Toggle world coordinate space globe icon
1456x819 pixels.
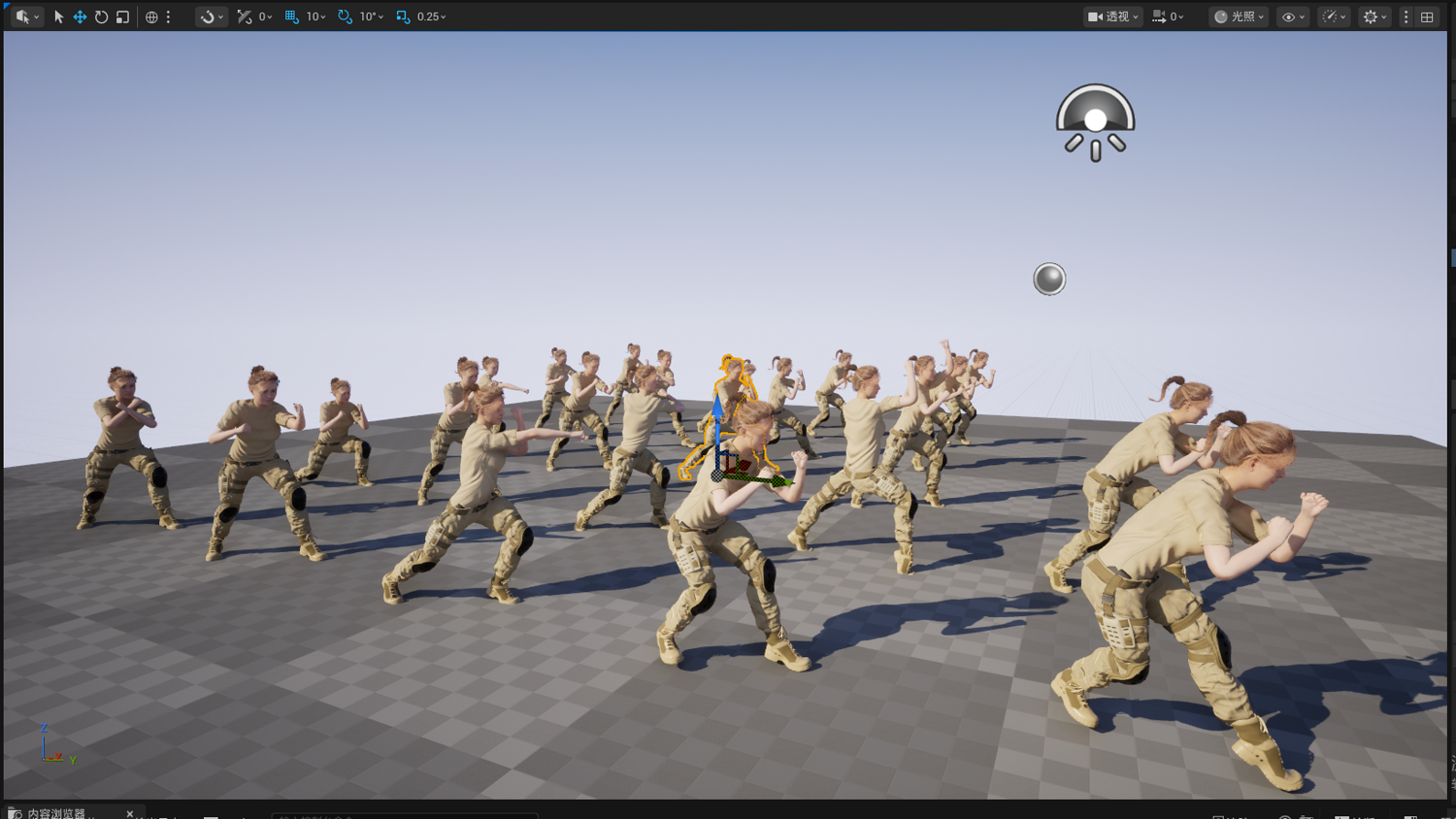point(151,16)
